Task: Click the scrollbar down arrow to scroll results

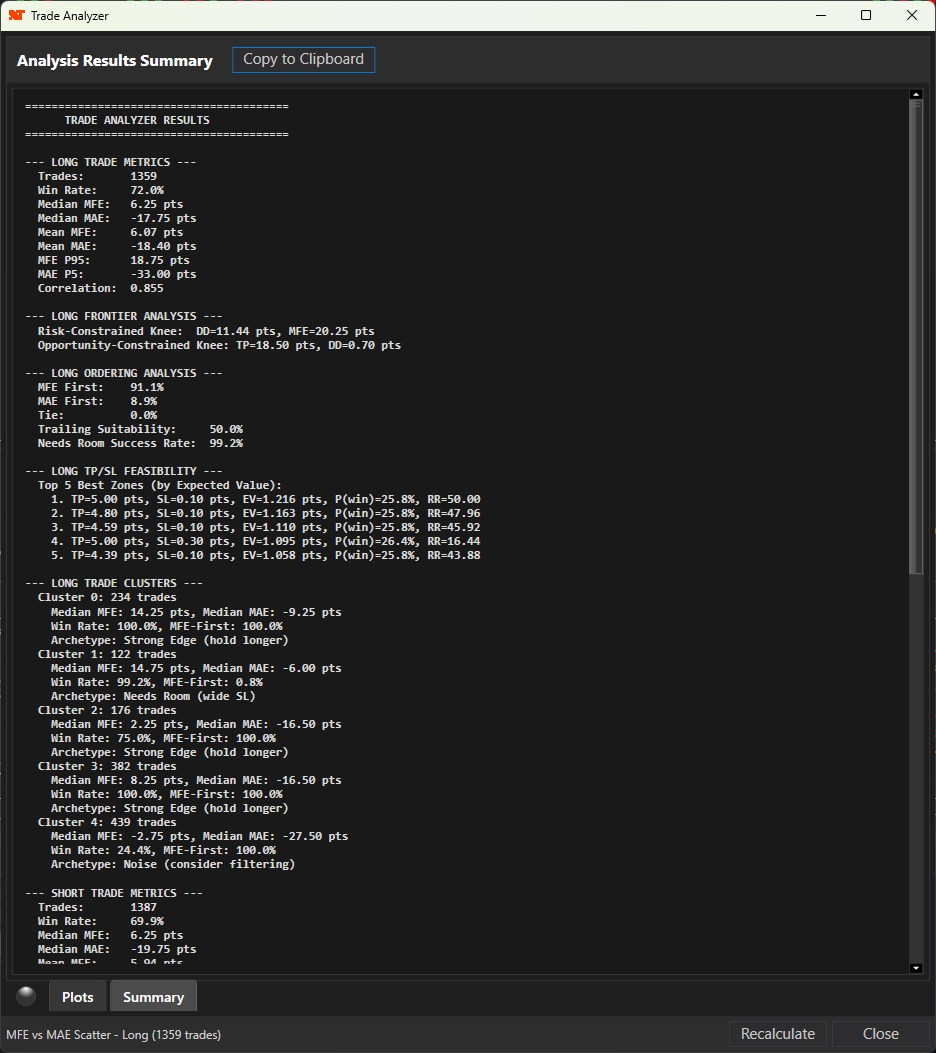Action: (x=916, y=967)
